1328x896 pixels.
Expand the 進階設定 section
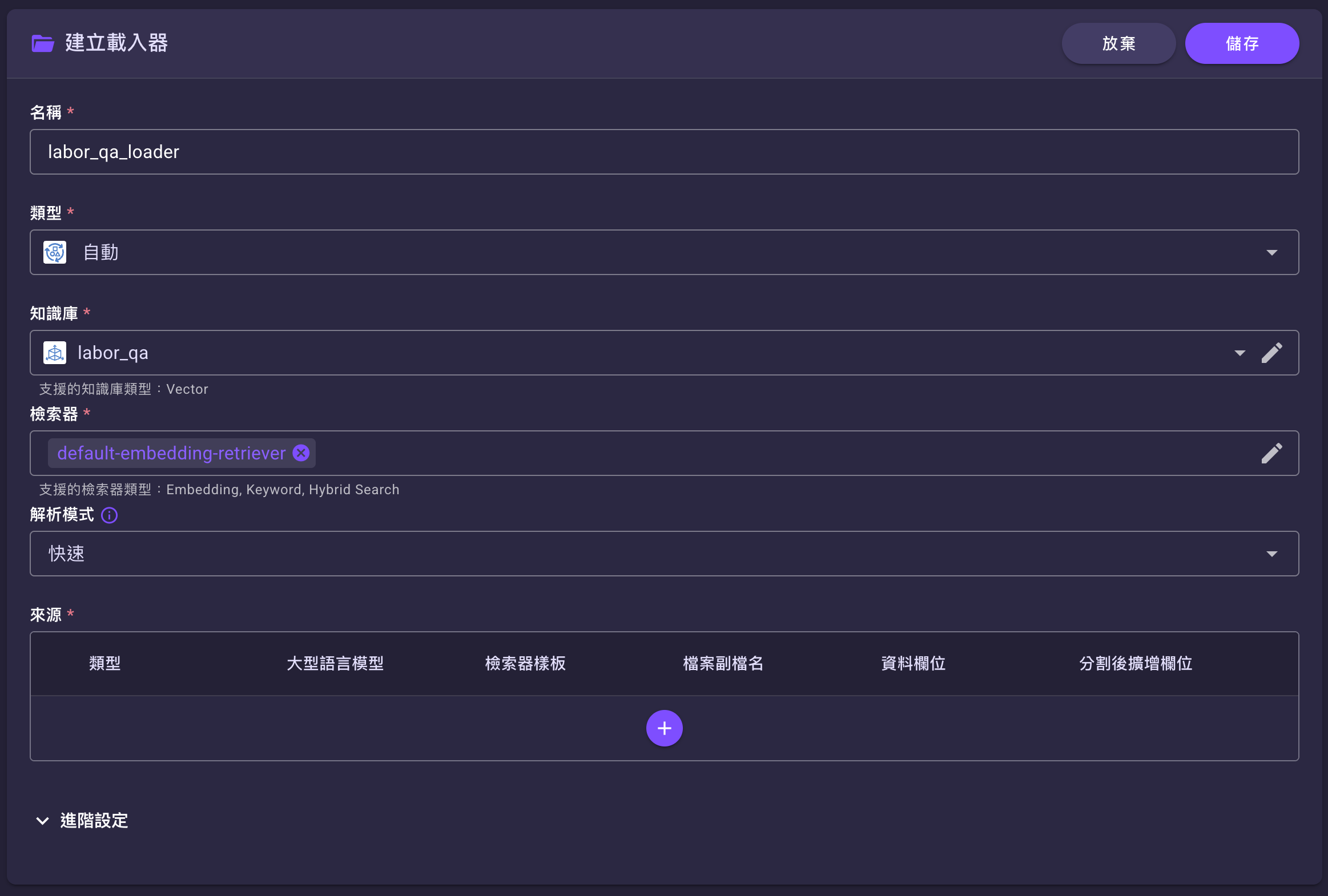click(x=82, y=821)
